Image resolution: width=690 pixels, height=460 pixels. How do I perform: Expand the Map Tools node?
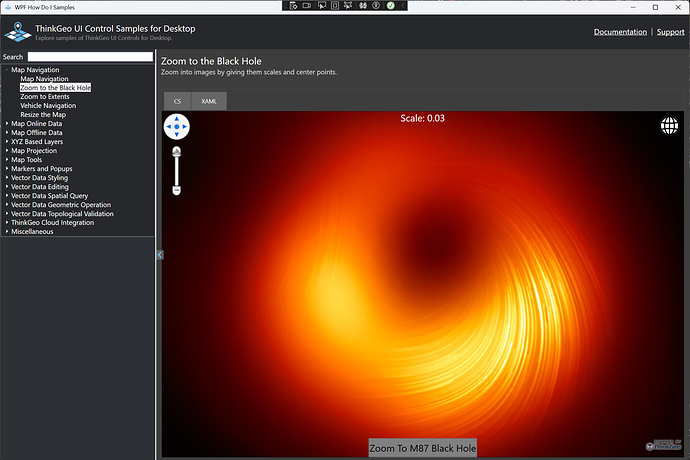click(x=7, y=160)
